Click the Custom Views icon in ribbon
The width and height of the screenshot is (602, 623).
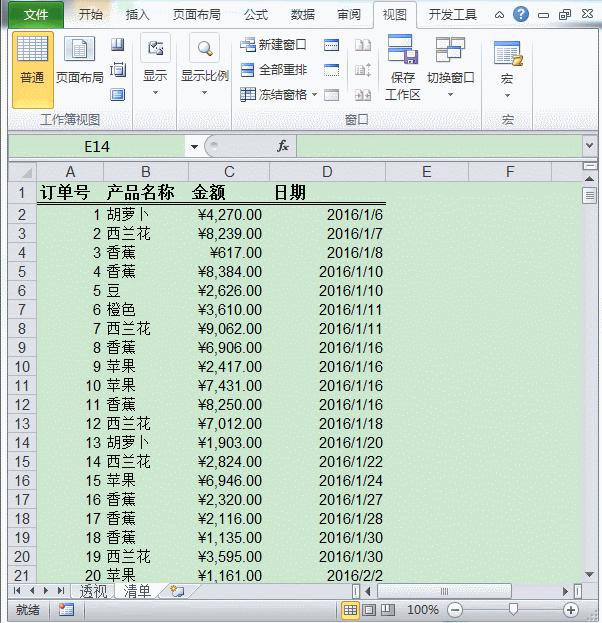(x=118, y=70)
